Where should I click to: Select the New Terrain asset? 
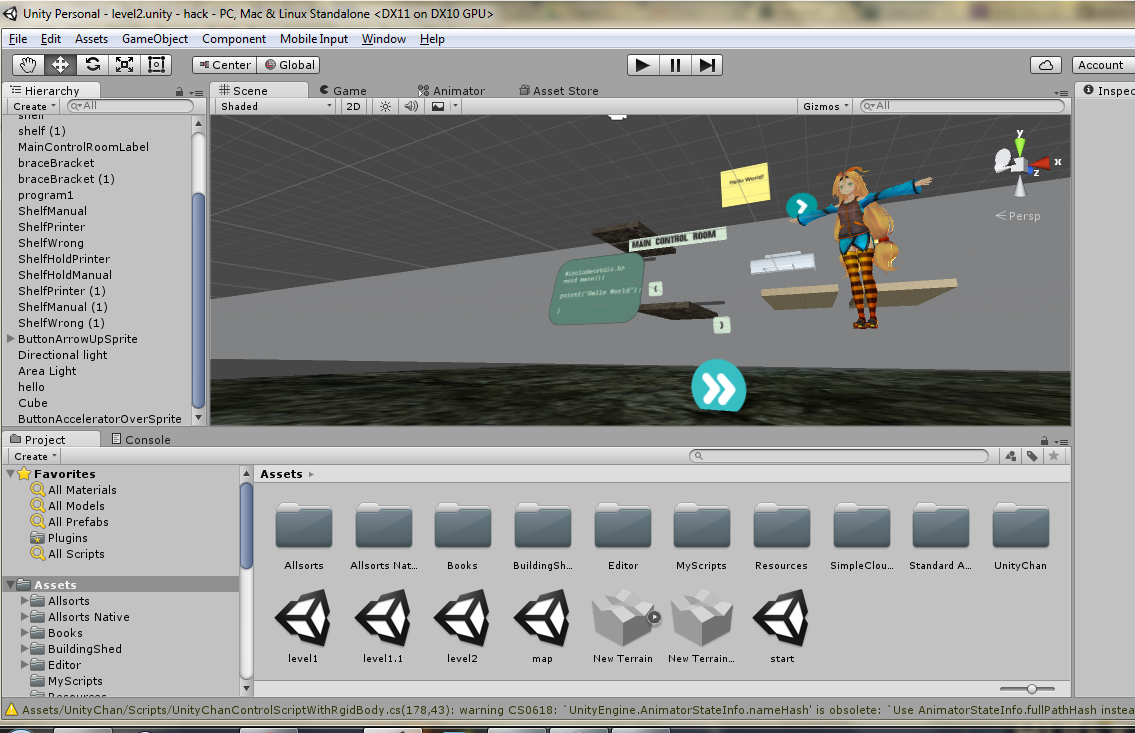click(x=623, y=617)
